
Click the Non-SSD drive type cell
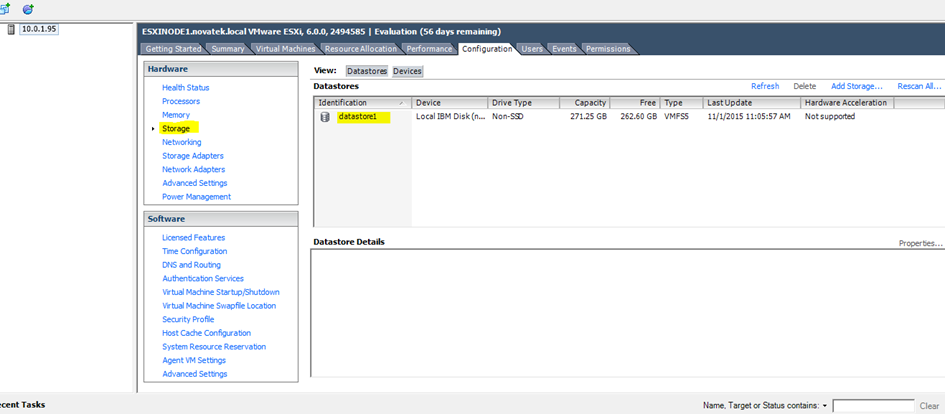pos(508,117)
